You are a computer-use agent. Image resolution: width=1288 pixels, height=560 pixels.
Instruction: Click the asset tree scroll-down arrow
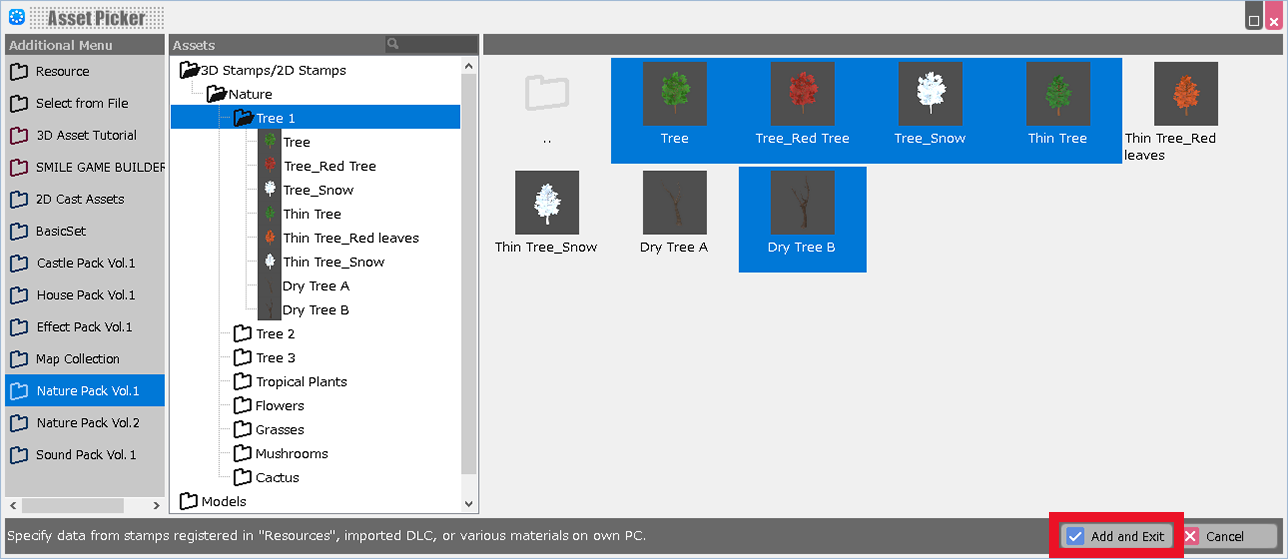[x=469, y=505]
